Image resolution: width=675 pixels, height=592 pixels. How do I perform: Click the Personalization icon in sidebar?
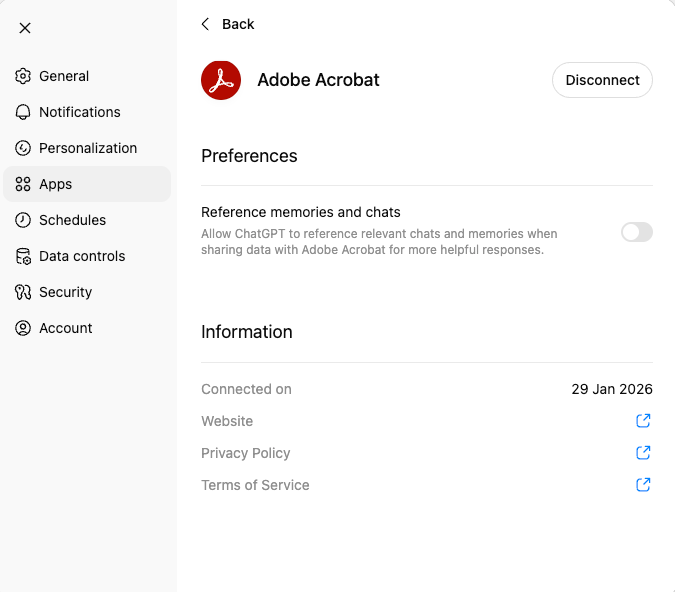point(23,148)
